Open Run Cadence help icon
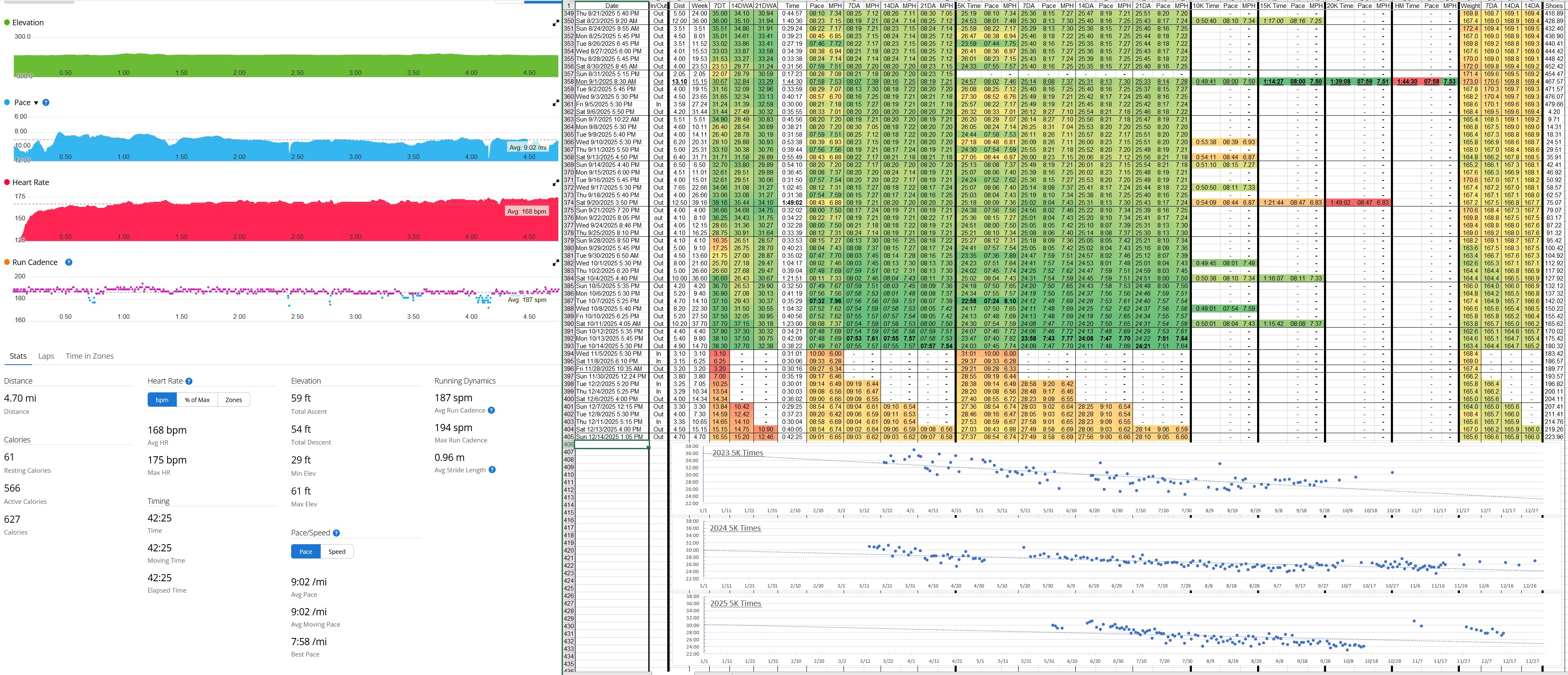 click(x=69, y=262)
